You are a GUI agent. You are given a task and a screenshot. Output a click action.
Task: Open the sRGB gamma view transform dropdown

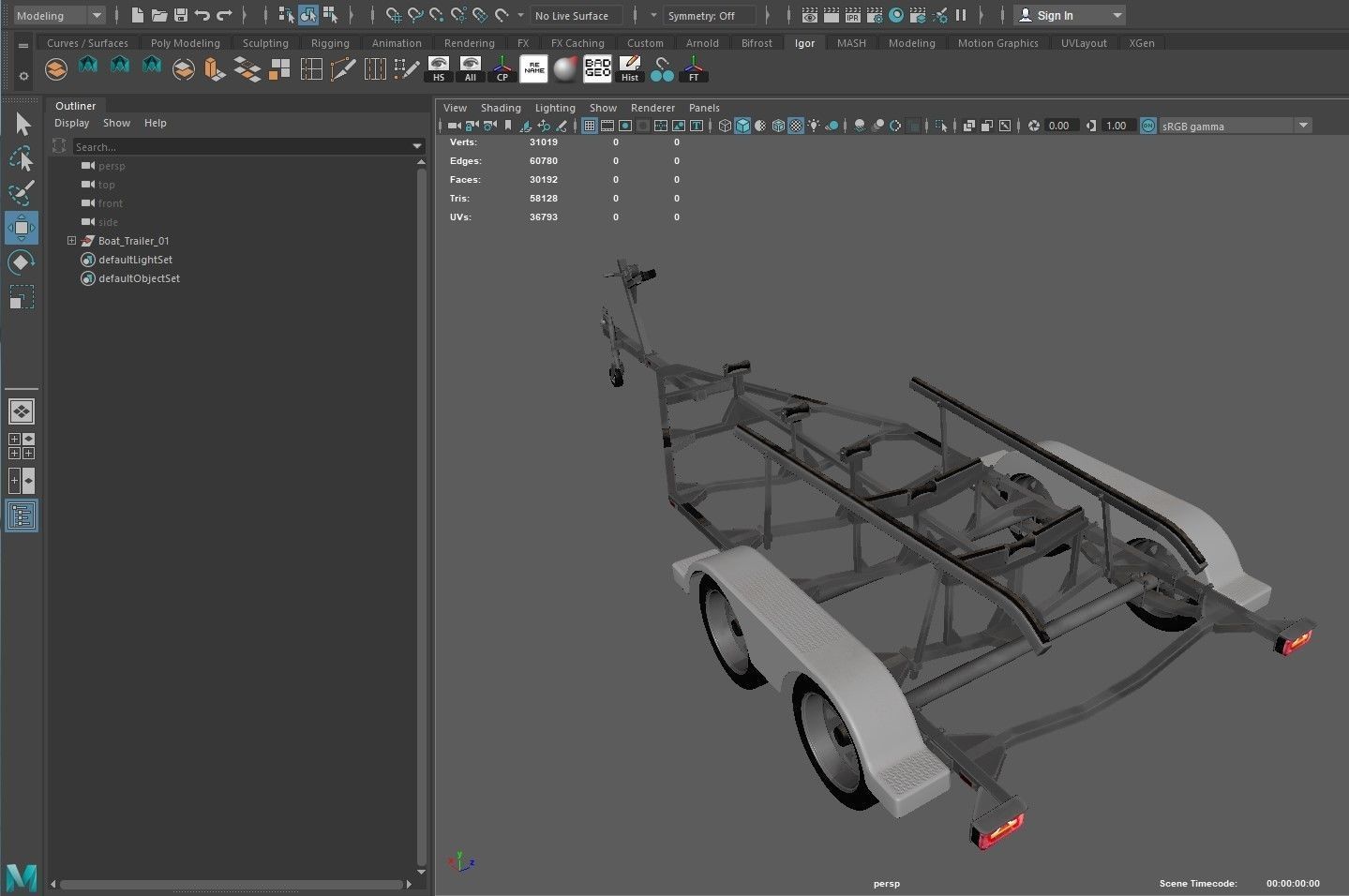(1236, 126)
